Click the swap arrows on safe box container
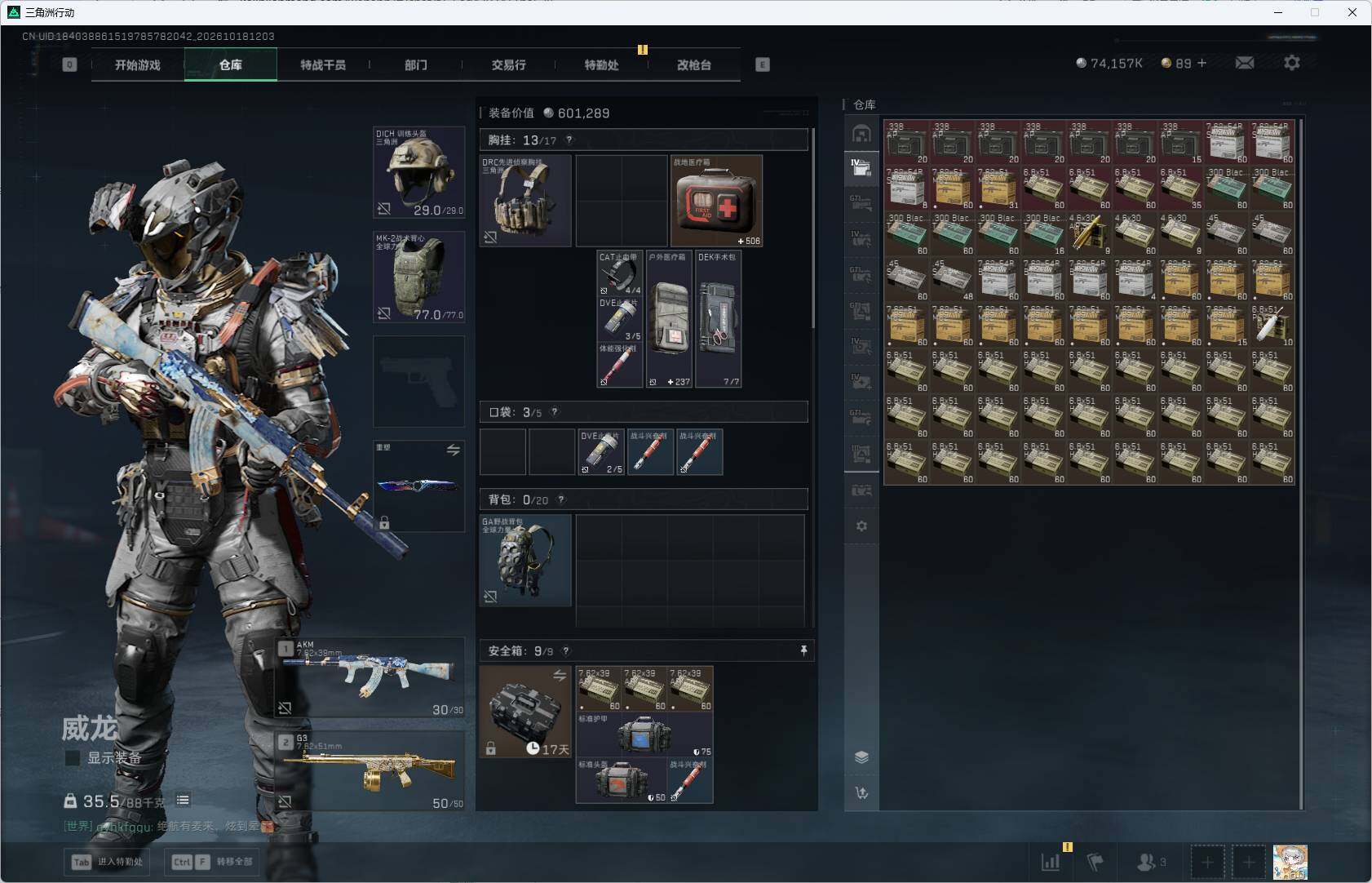Viewport: 1372px width, 883px height. tap(560, 675)
